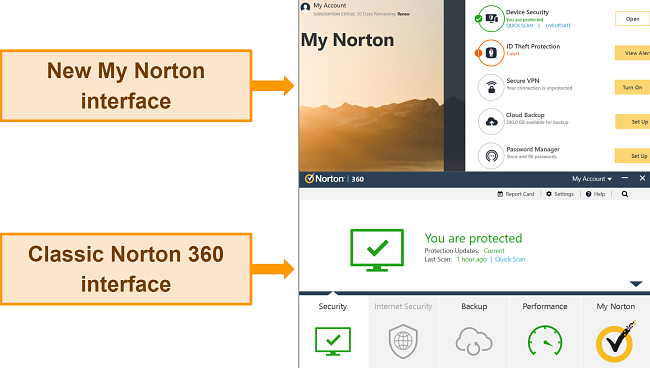Click the Performance gauge icon

[545, 341]
